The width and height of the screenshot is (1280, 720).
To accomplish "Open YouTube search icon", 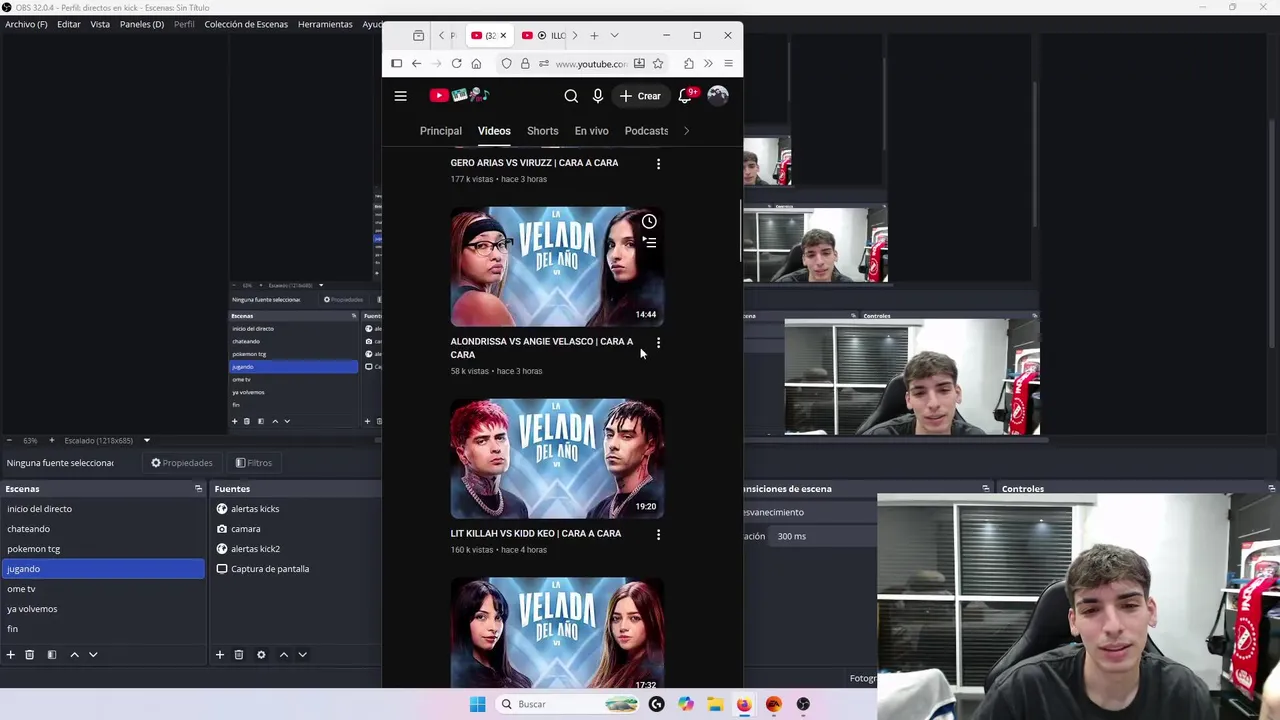I will click(x=571, y=96).
